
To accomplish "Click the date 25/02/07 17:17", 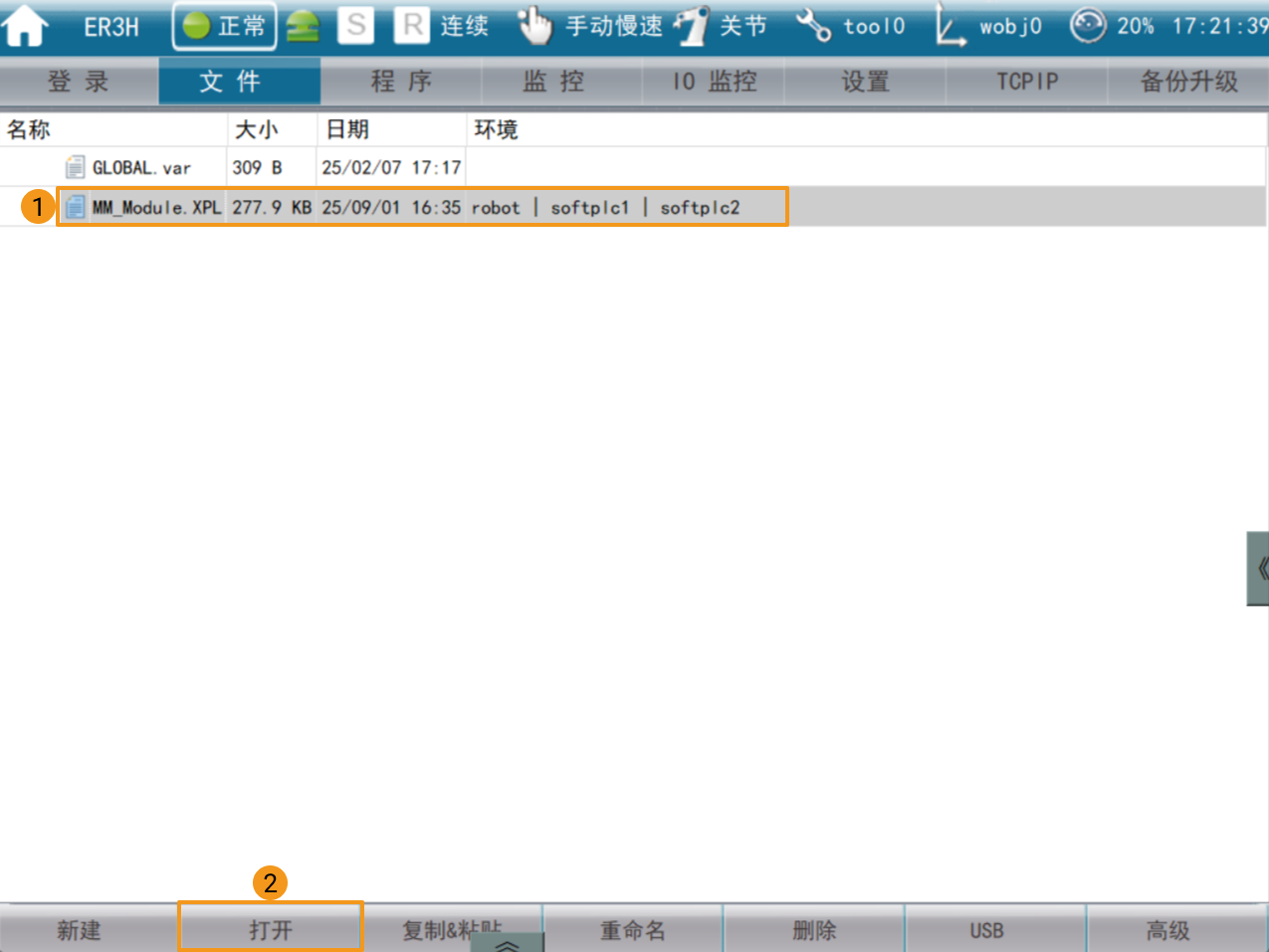I will (391, 168).
